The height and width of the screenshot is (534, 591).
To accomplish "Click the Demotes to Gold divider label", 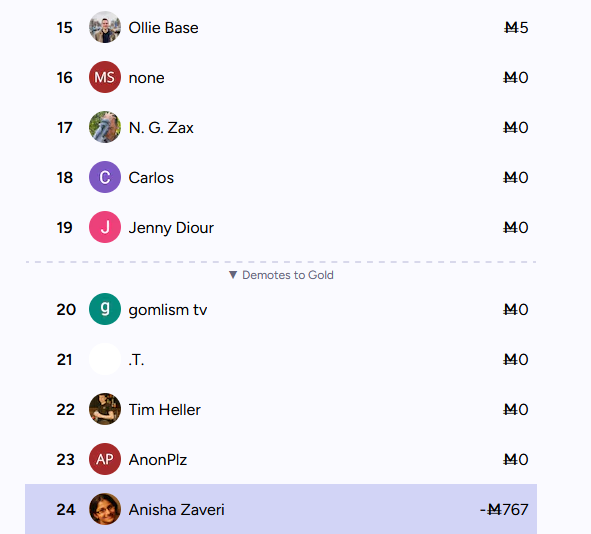I will pos(288,275).
